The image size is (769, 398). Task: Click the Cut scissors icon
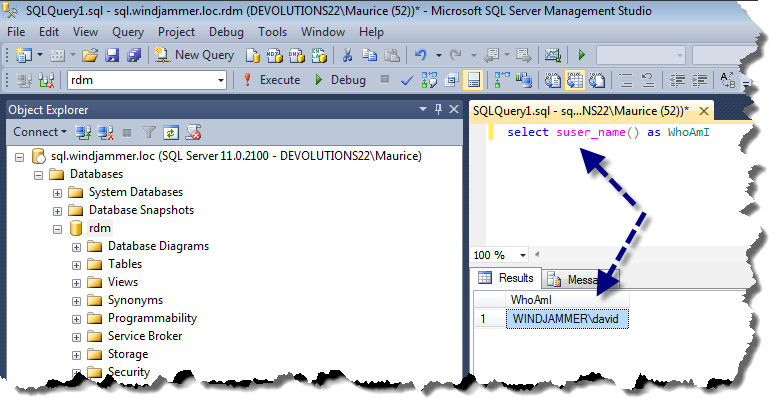pyautogui.click(x=347, y=55)
